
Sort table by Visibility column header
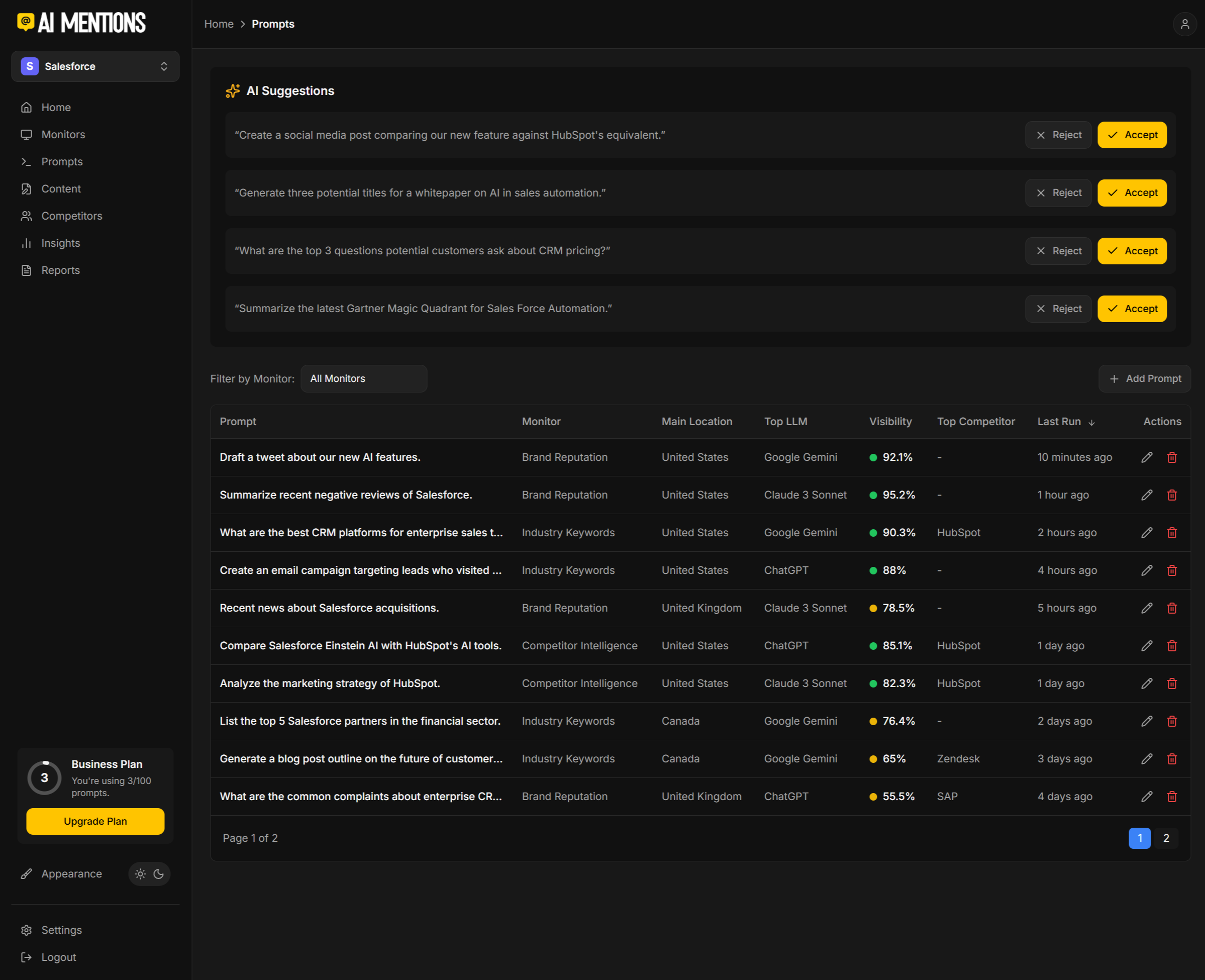[890, 422]
